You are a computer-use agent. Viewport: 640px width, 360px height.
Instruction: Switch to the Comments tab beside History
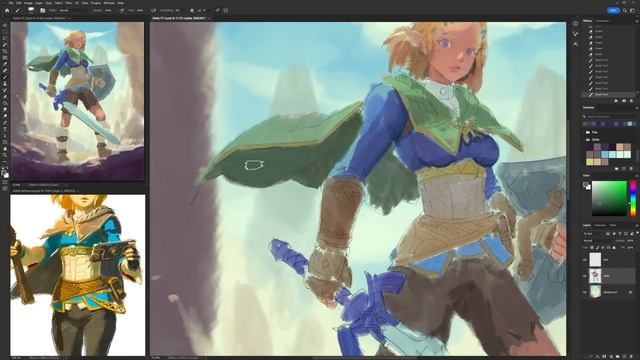(602, 21)
